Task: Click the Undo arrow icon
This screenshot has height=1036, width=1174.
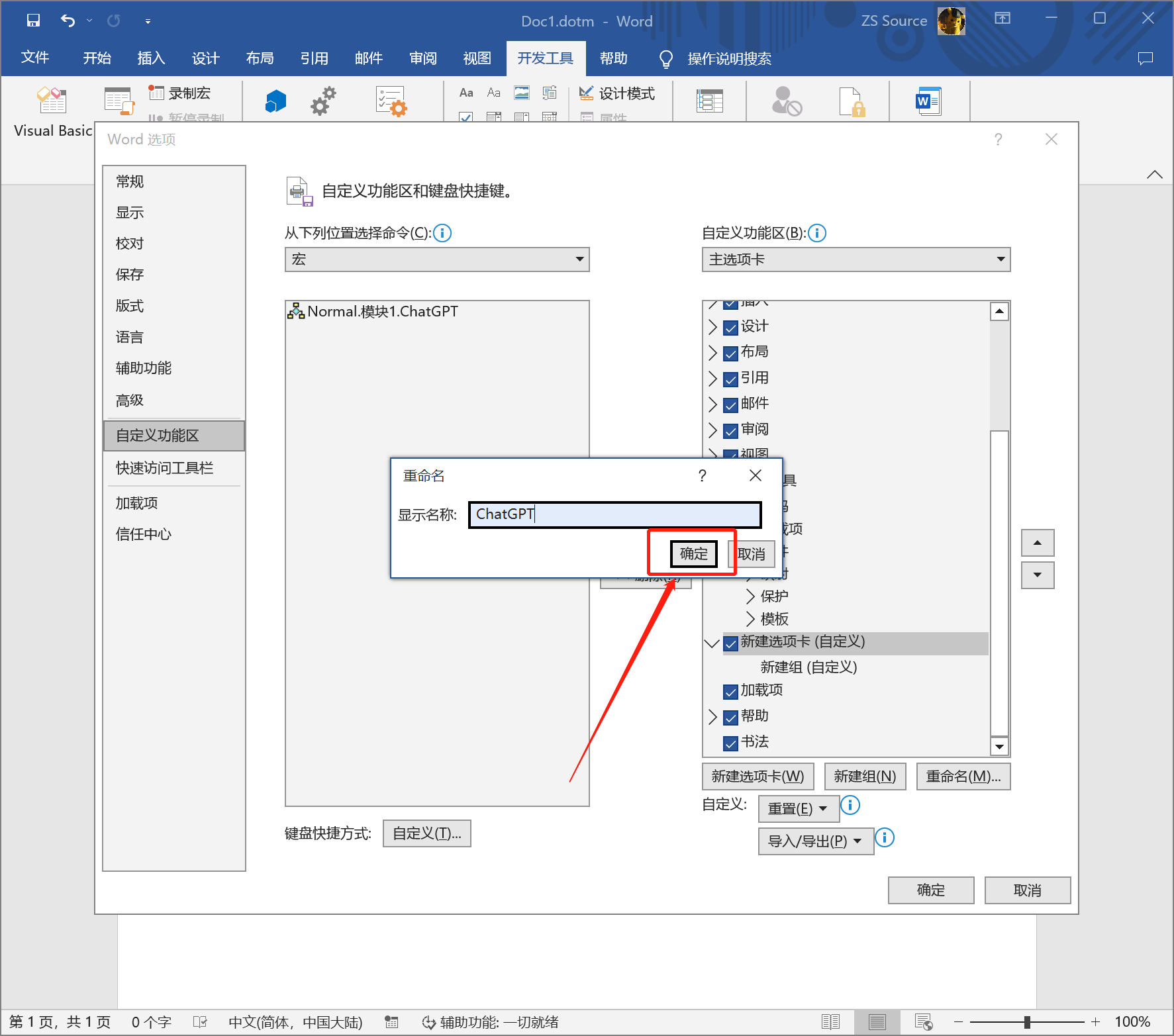Action: coord(68,21)
